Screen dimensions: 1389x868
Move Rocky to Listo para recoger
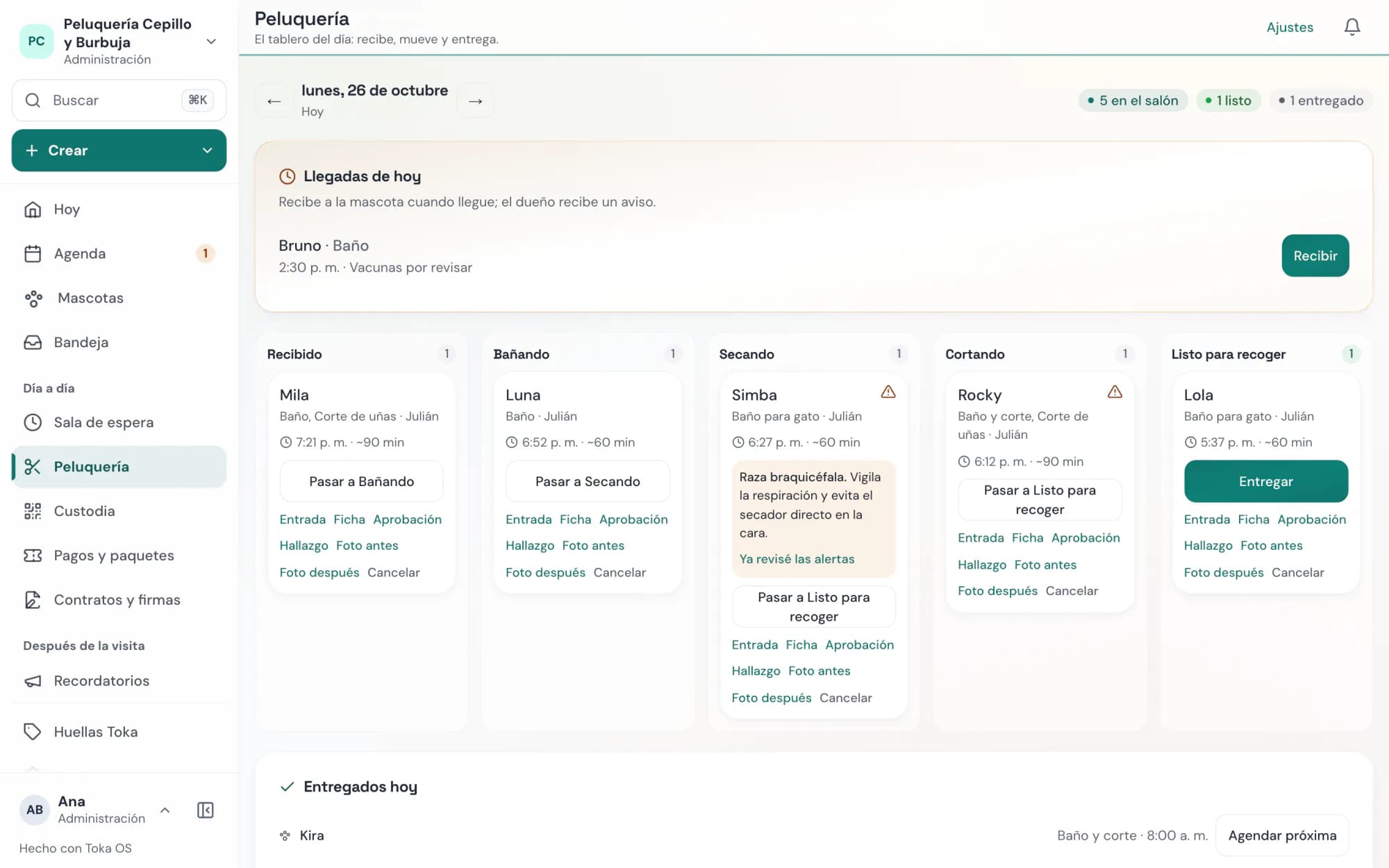click(x=1040, y=499)
